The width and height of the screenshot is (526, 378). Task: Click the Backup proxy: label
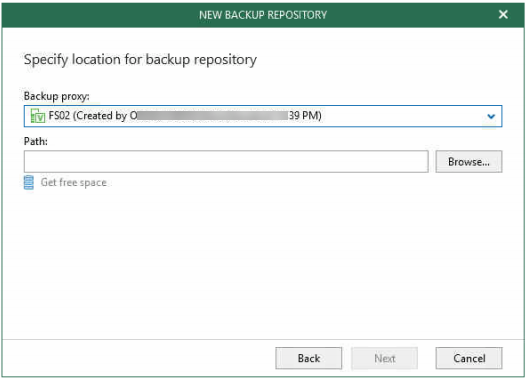click(57, 96)
